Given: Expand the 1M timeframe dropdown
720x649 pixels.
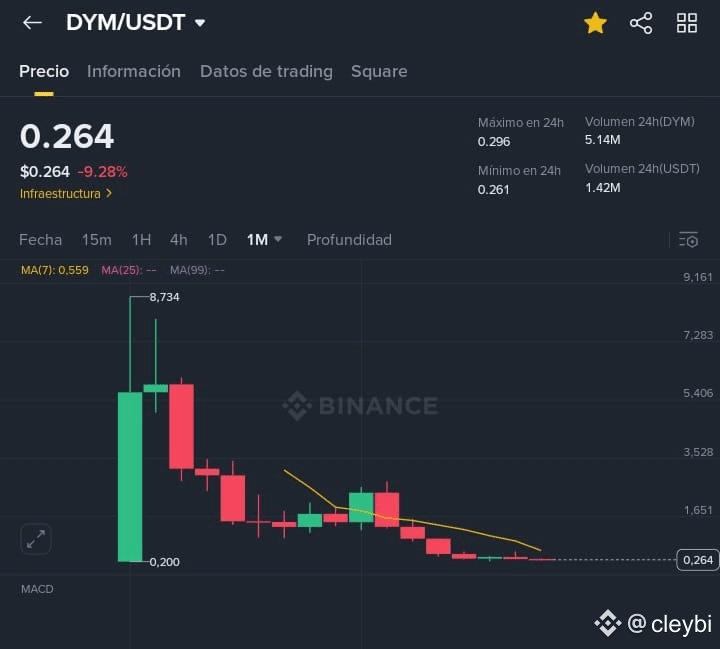Looking at the screenshot, I should coord(264,240).
